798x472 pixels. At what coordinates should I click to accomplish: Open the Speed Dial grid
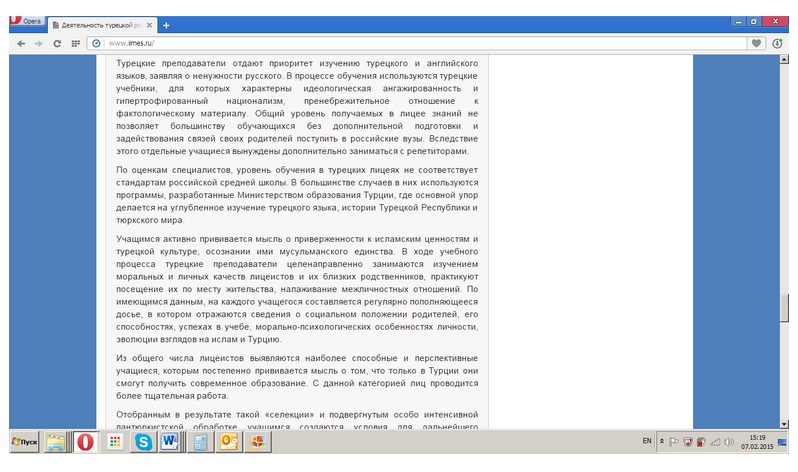[75, 44]
